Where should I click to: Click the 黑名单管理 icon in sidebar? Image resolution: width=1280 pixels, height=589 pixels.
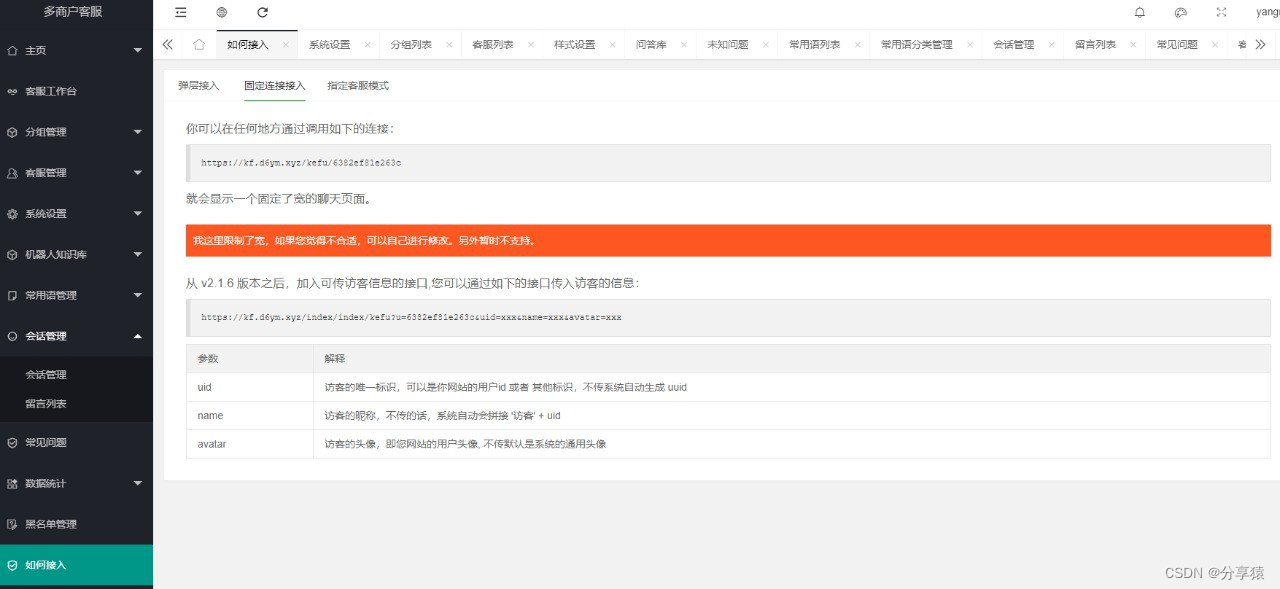[x=12, y=524]
